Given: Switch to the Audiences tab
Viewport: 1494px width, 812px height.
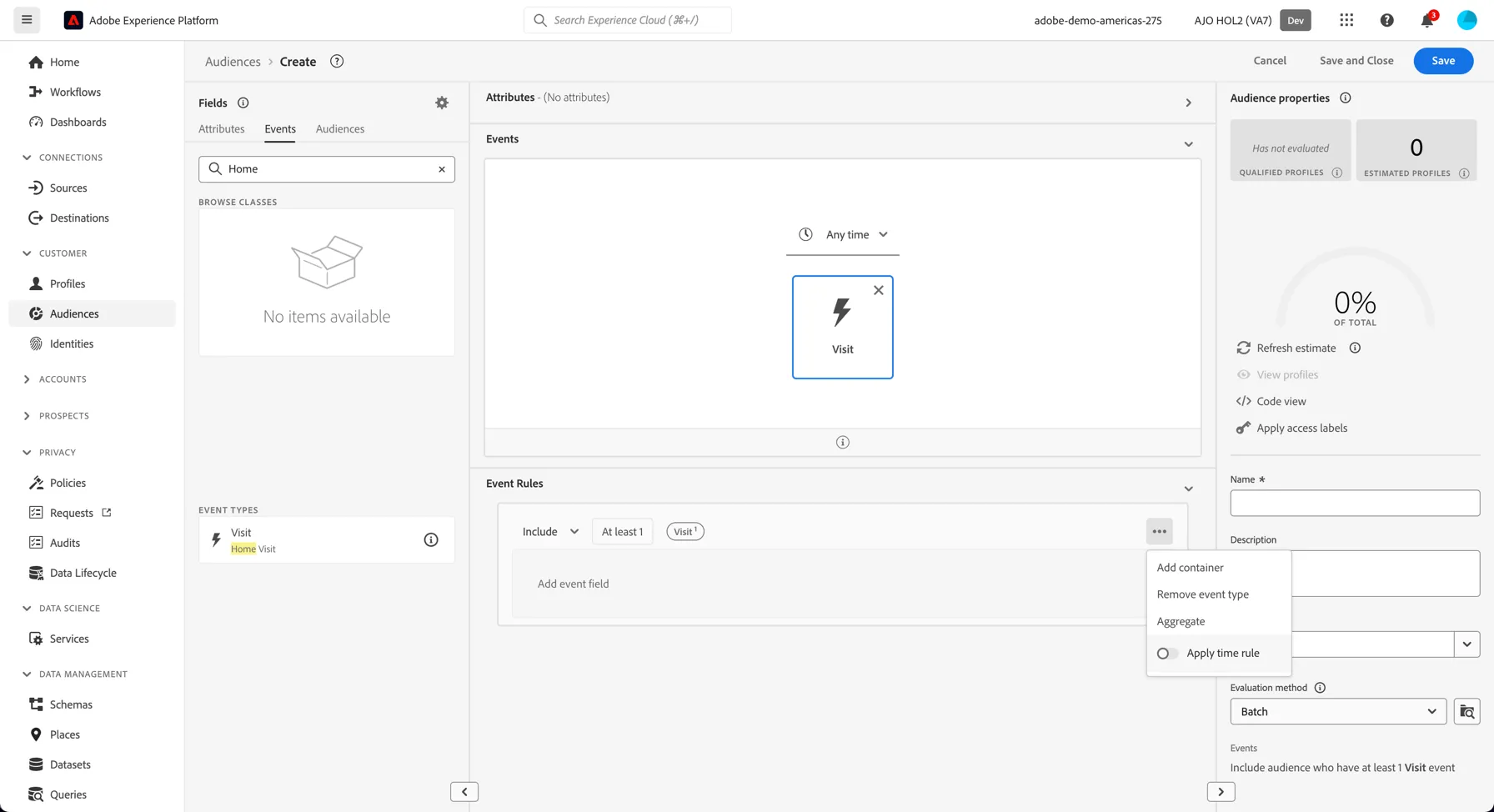Looking at the screenshot, I should pos(340,129).
